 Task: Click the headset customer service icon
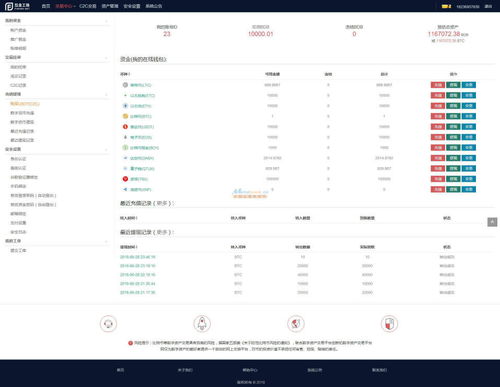pos(108,324)
